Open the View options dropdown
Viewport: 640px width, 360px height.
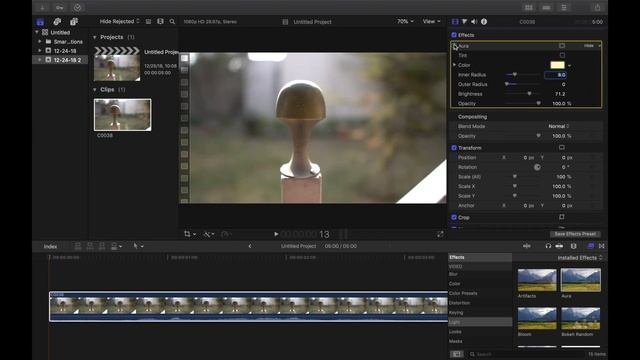431,21
